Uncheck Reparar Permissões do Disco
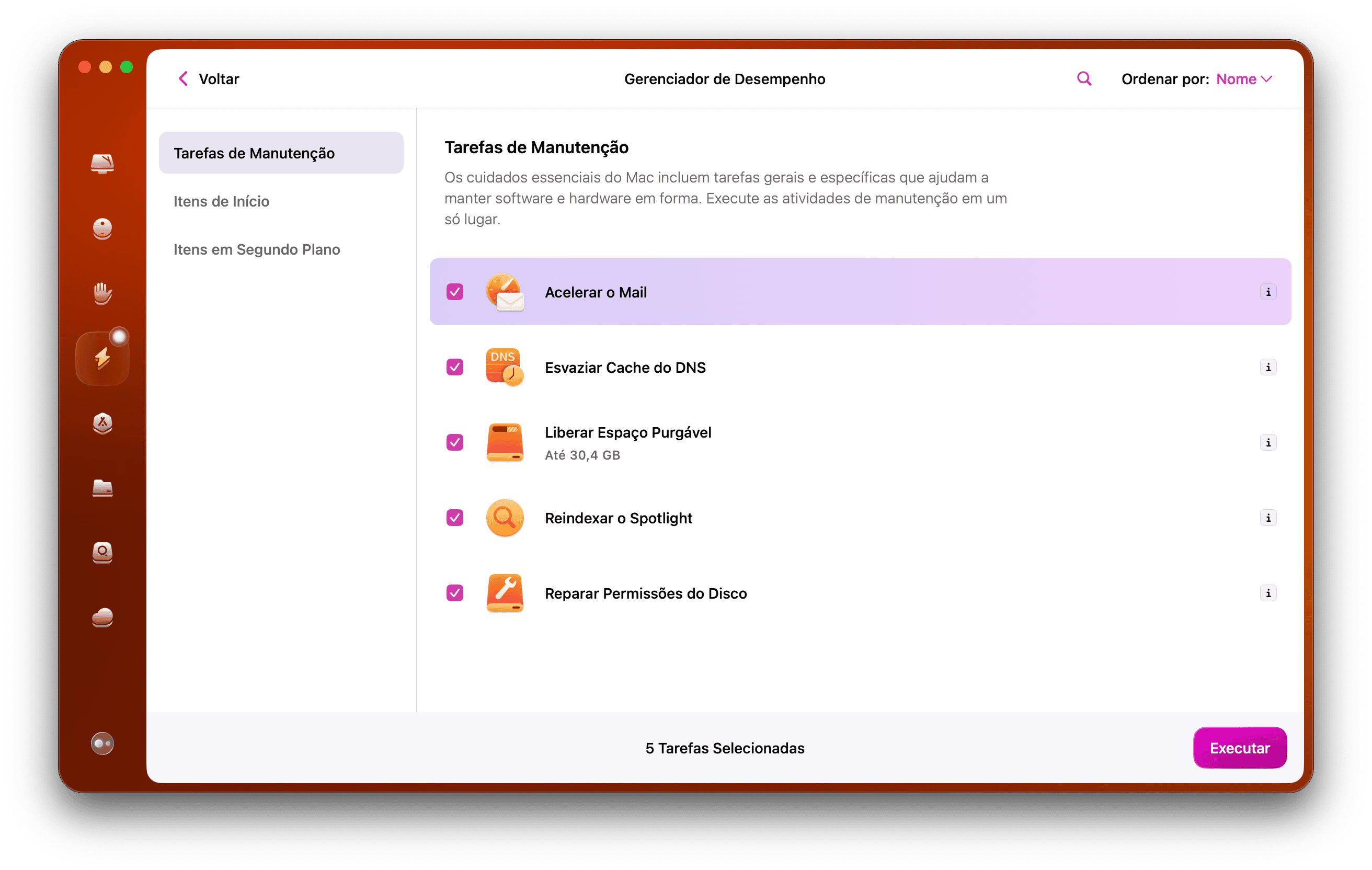1372x870 pixels. (454, 593)
